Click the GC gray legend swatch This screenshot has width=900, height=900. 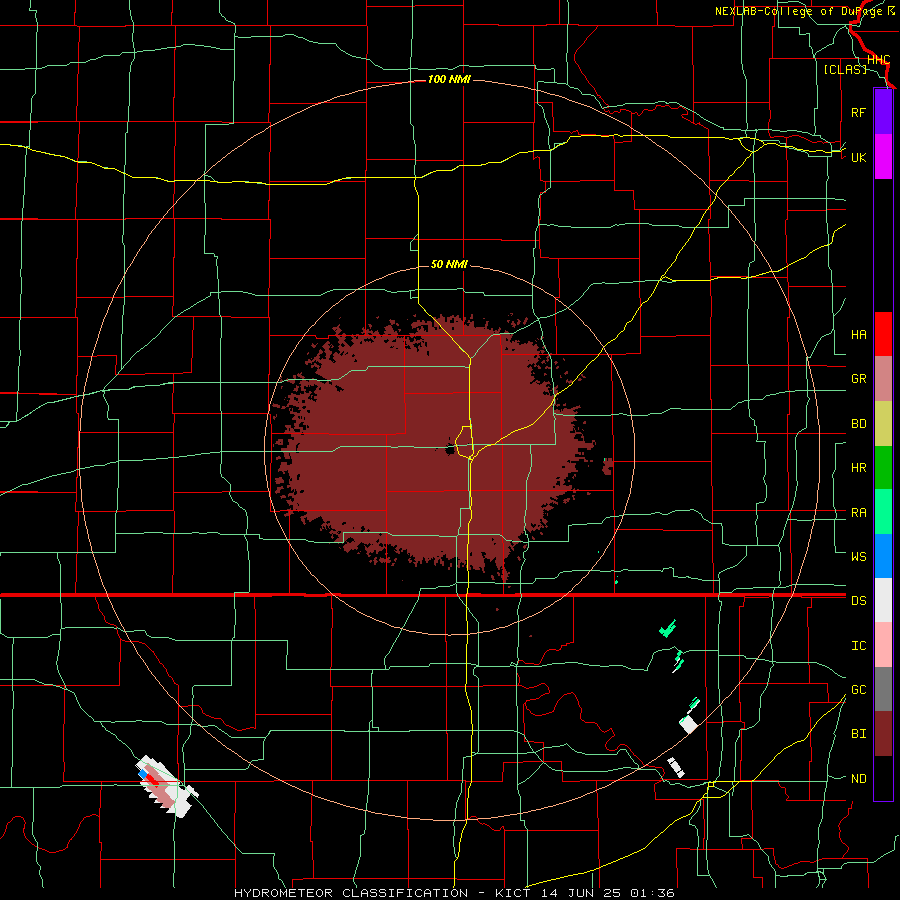pos(883,689)
